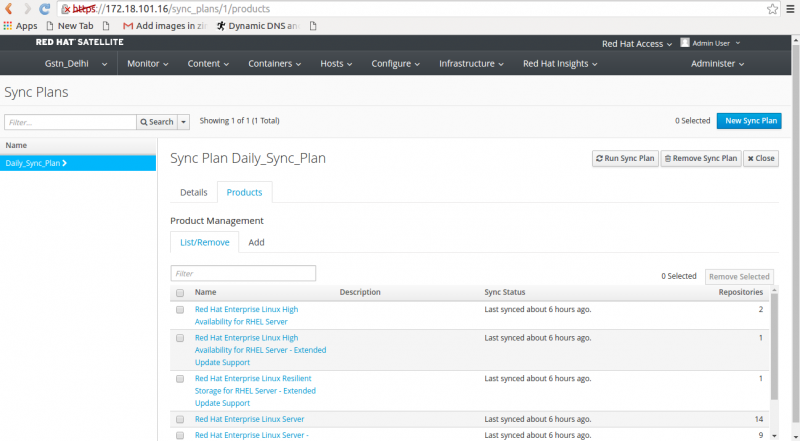Open the Hosts menu

[336, 63]
